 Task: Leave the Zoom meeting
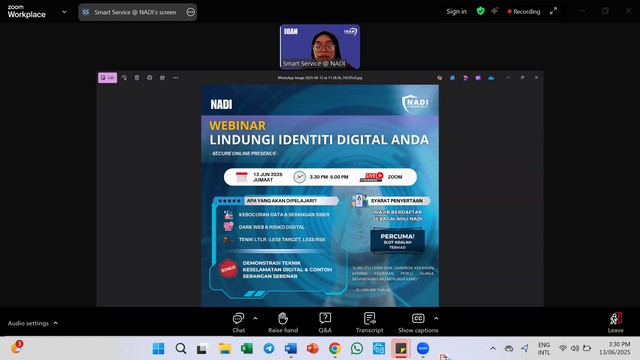point(616,323)
